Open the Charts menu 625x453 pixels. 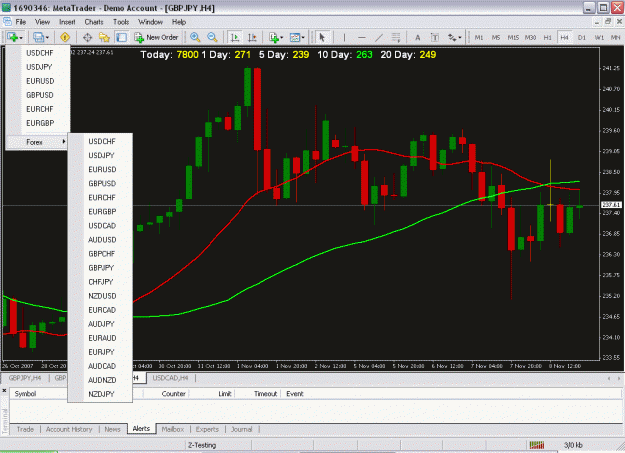(94, 22)
